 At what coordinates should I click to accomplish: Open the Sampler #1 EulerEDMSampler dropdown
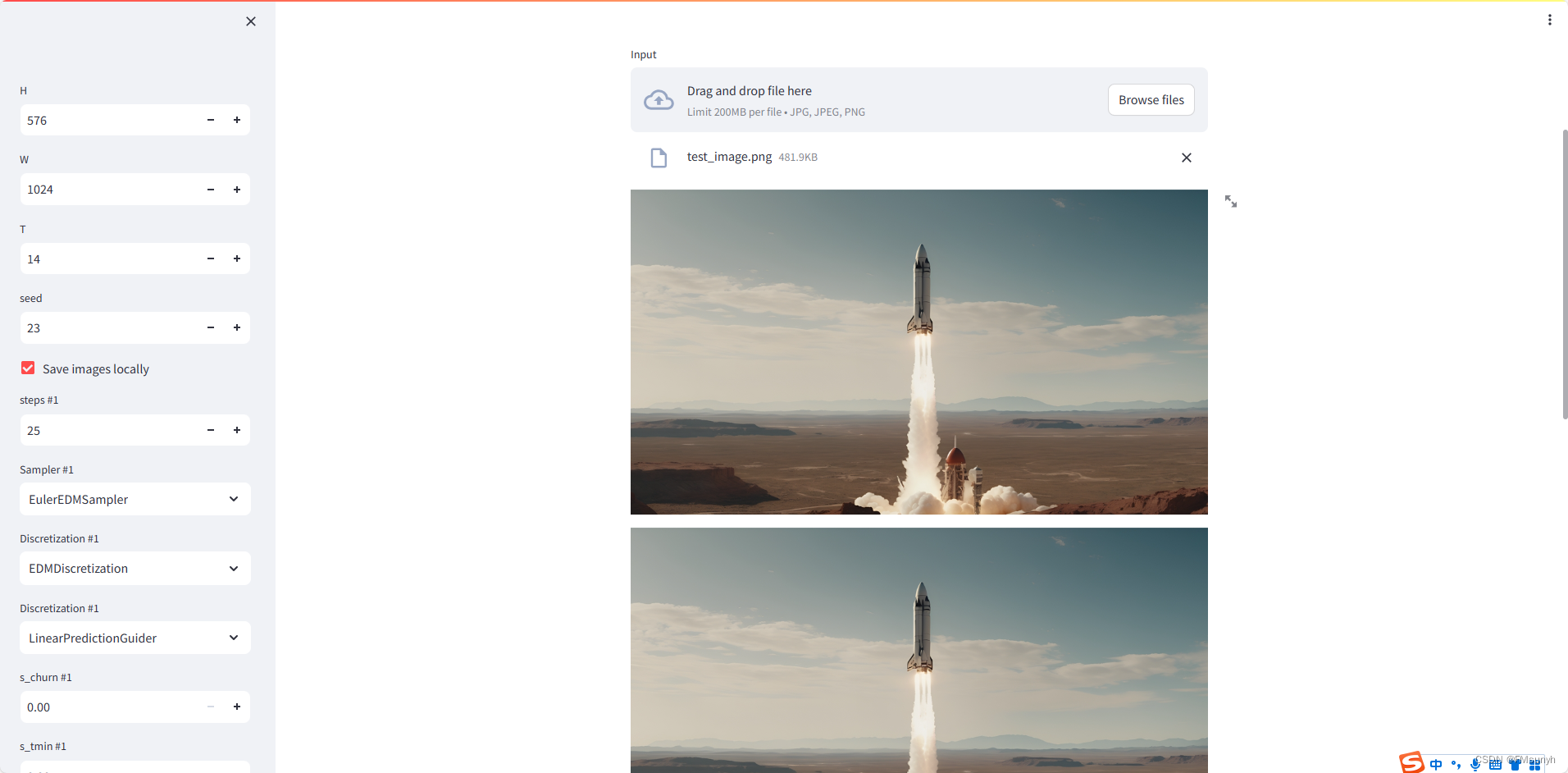(x=135, y=499)
